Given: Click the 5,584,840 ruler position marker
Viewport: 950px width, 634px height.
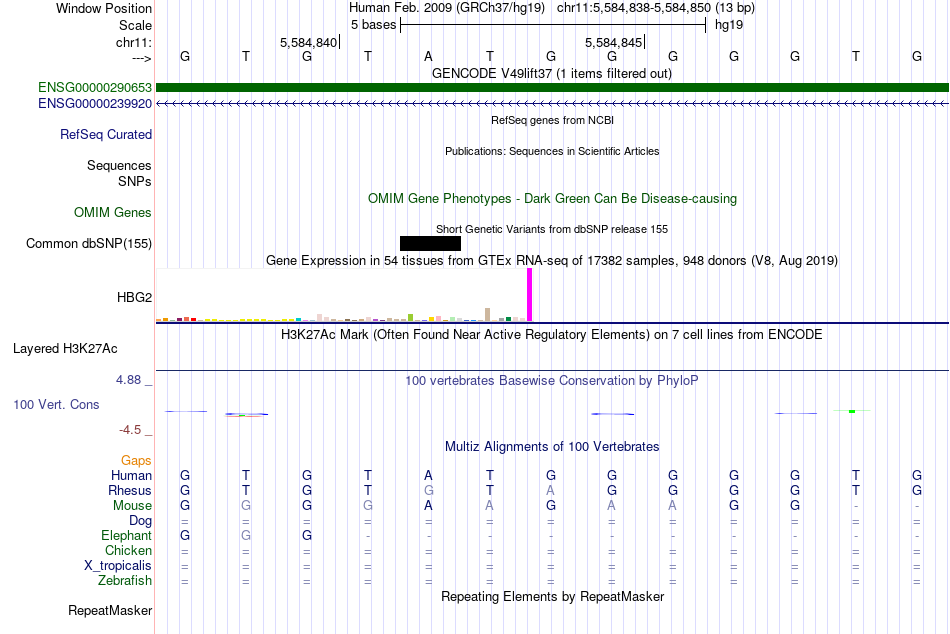Looking at the screenshot, I should pos(310,42).
